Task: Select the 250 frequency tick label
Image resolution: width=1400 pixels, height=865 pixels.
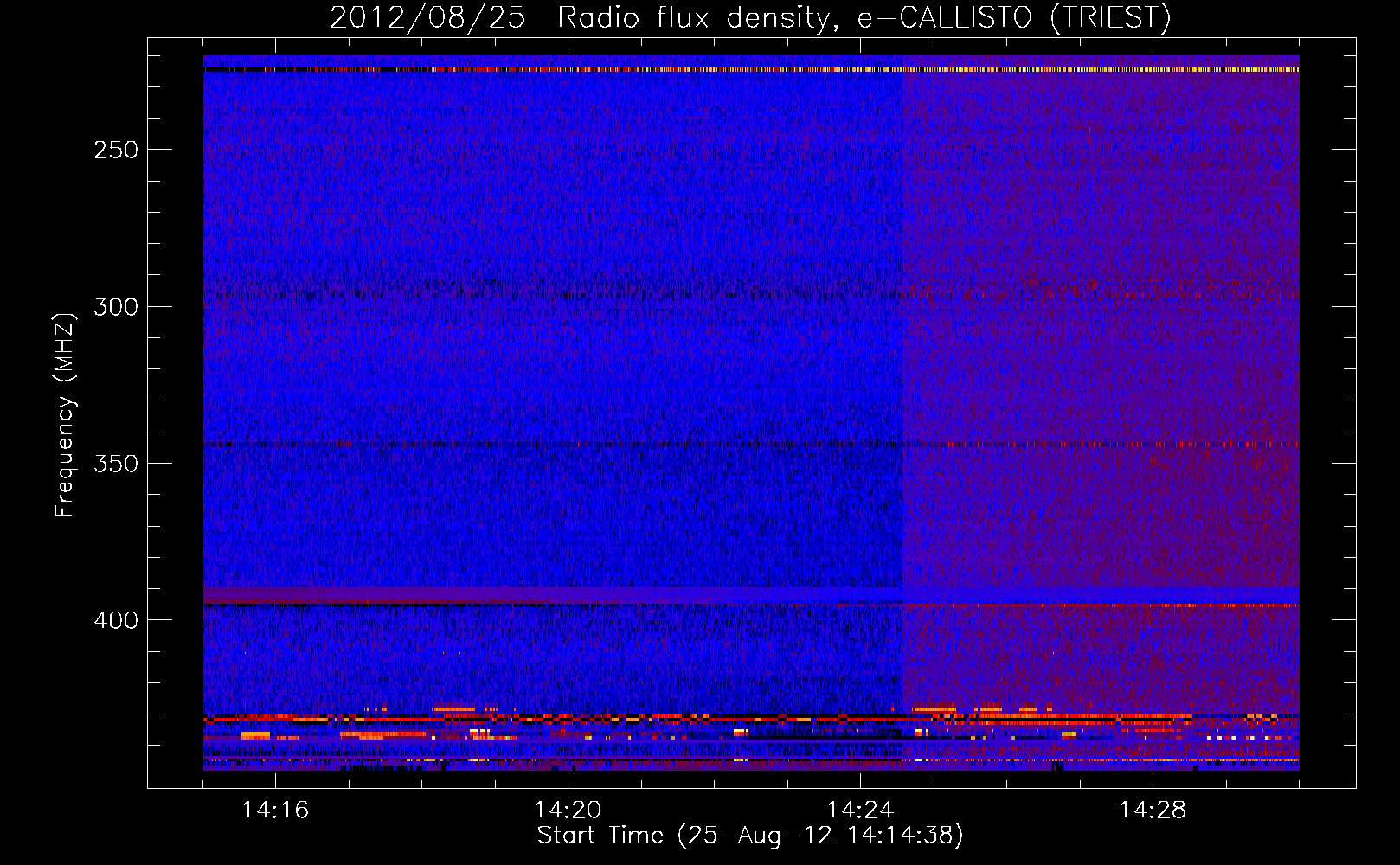Action: pos(116,150)
